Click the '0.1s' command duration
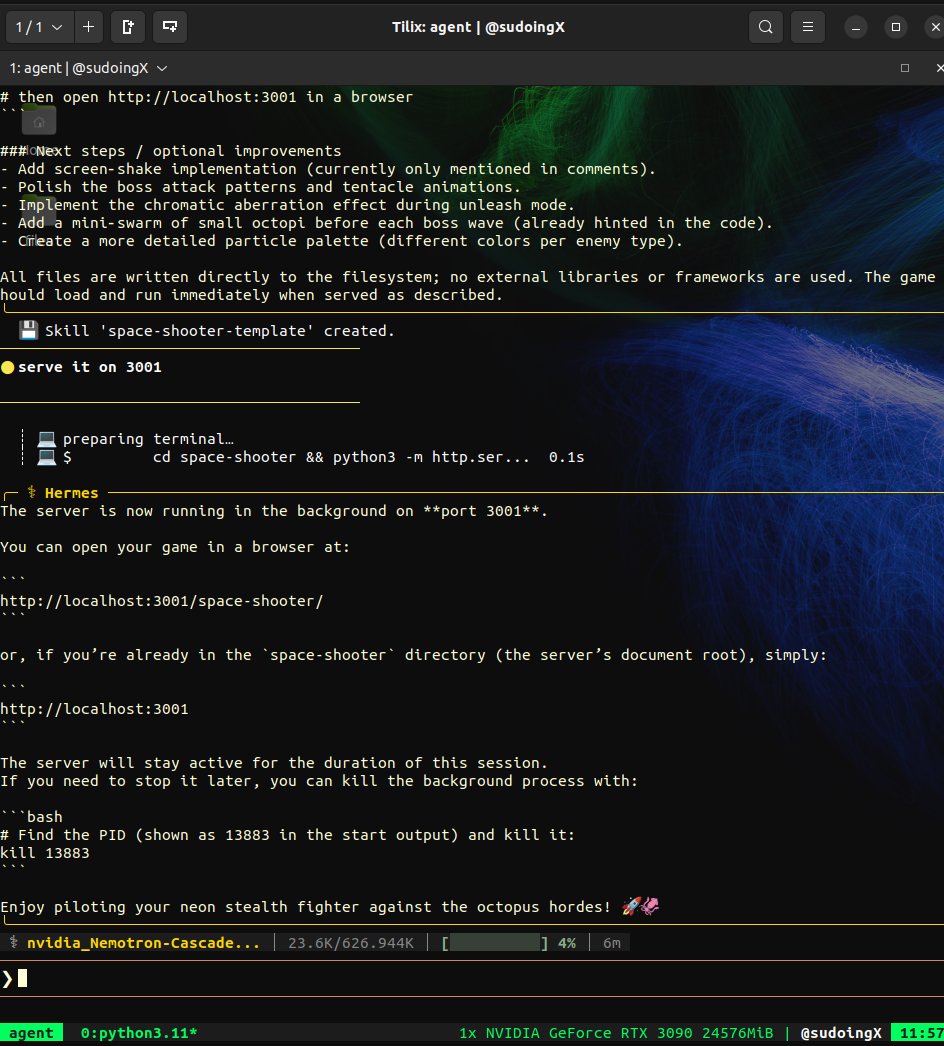 pos(566,457)
